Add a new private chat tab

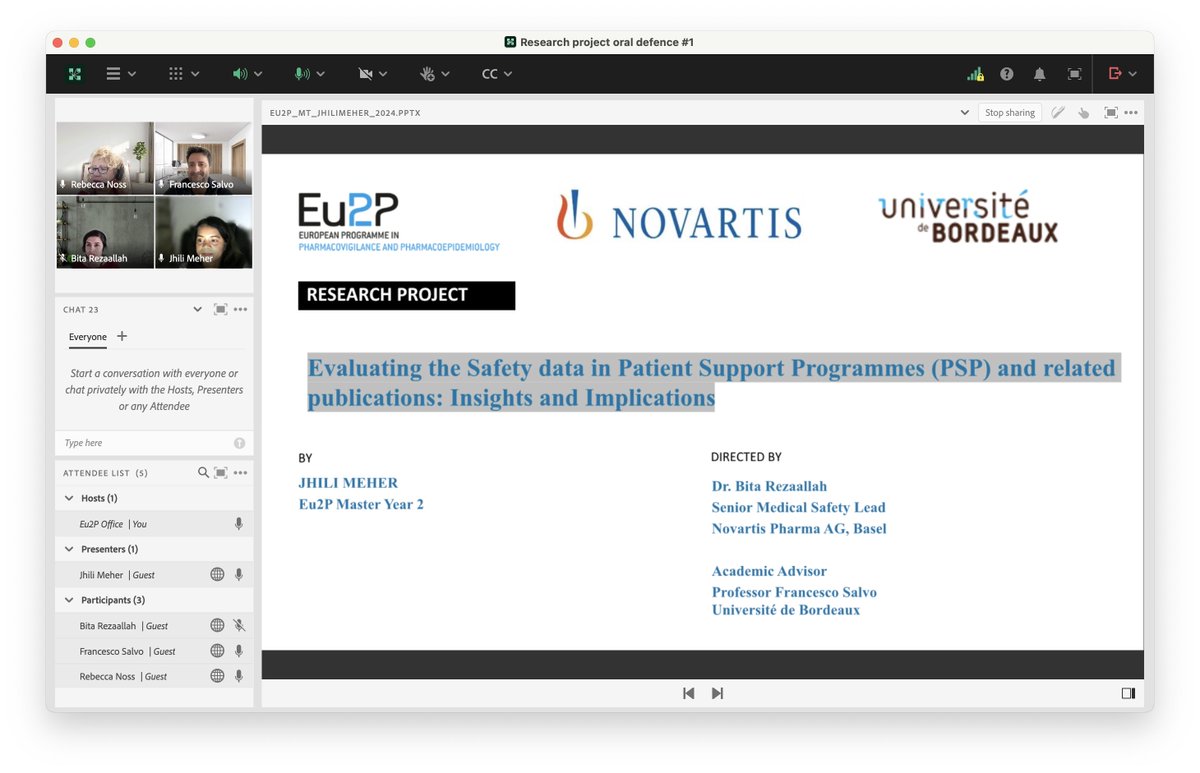(x=122, y=336)
